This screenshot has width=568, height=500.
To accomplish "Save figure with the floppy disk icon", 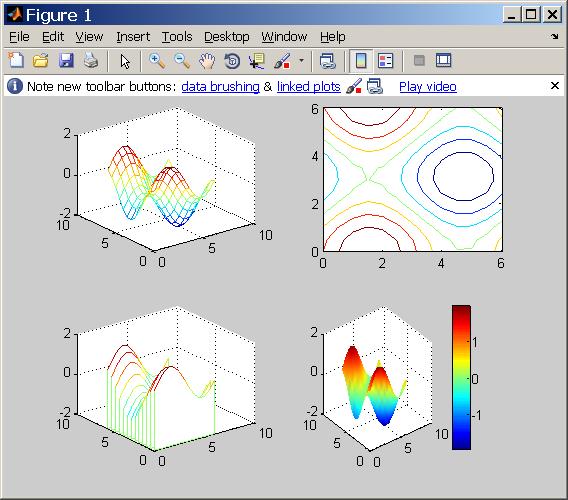I will click(x=66, y=61).
